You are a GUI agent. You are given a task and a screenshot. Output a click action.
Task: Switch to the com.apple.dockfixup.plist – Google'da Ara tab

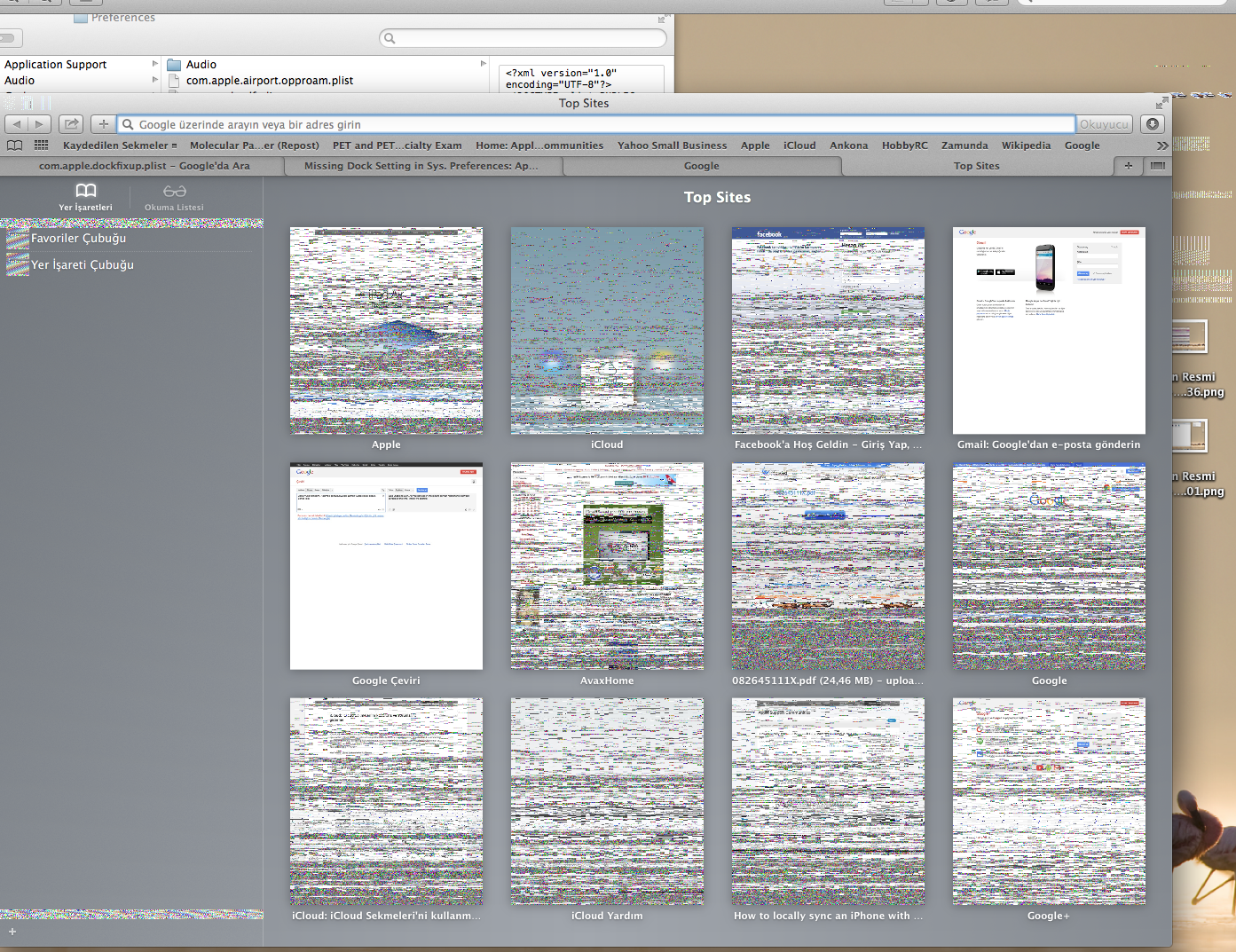(x=144, y=166)
